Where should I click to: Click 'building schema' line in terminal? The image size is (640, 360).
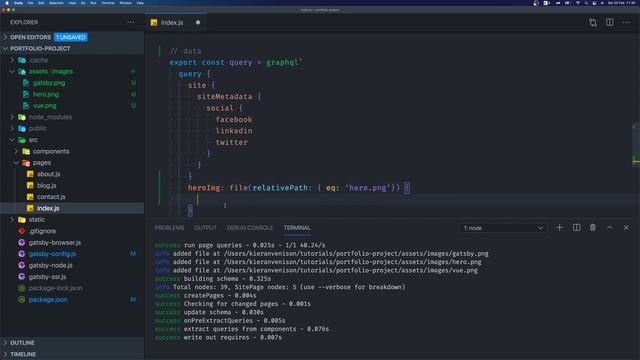213,279
